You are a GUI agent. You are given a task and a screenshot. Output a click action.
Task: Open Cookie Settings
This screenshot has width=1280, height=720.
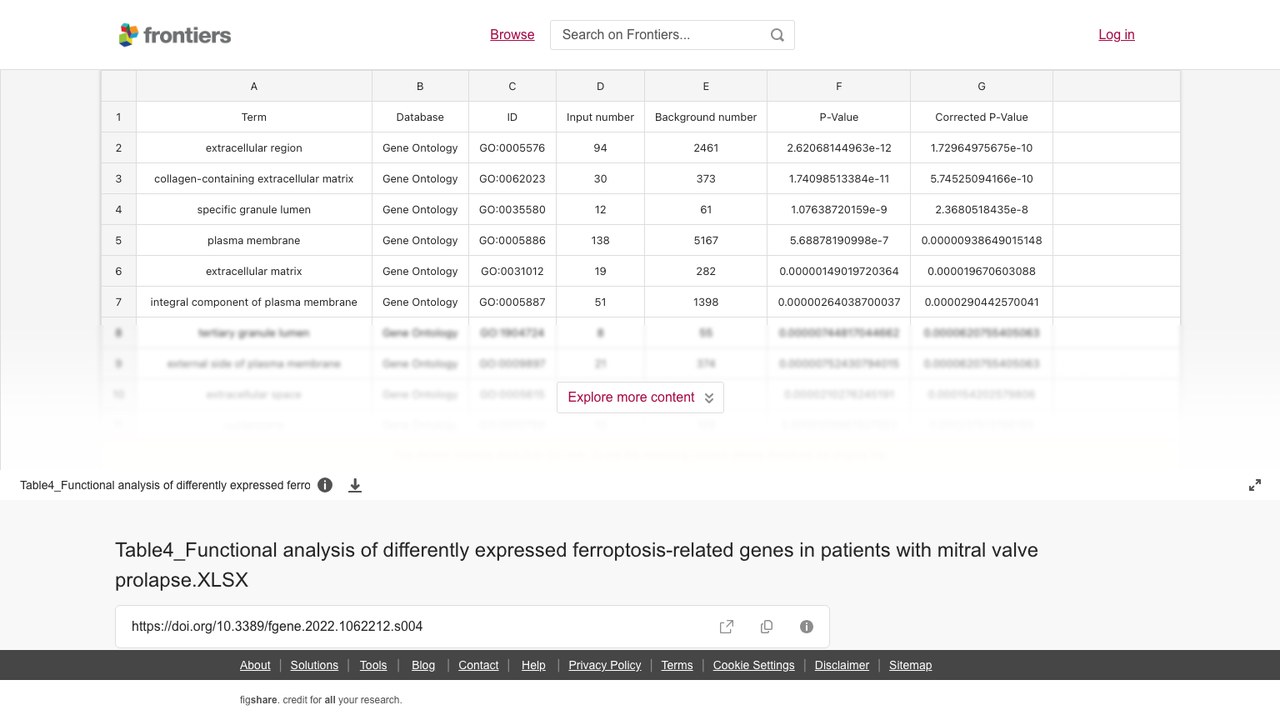click(754, 665)
